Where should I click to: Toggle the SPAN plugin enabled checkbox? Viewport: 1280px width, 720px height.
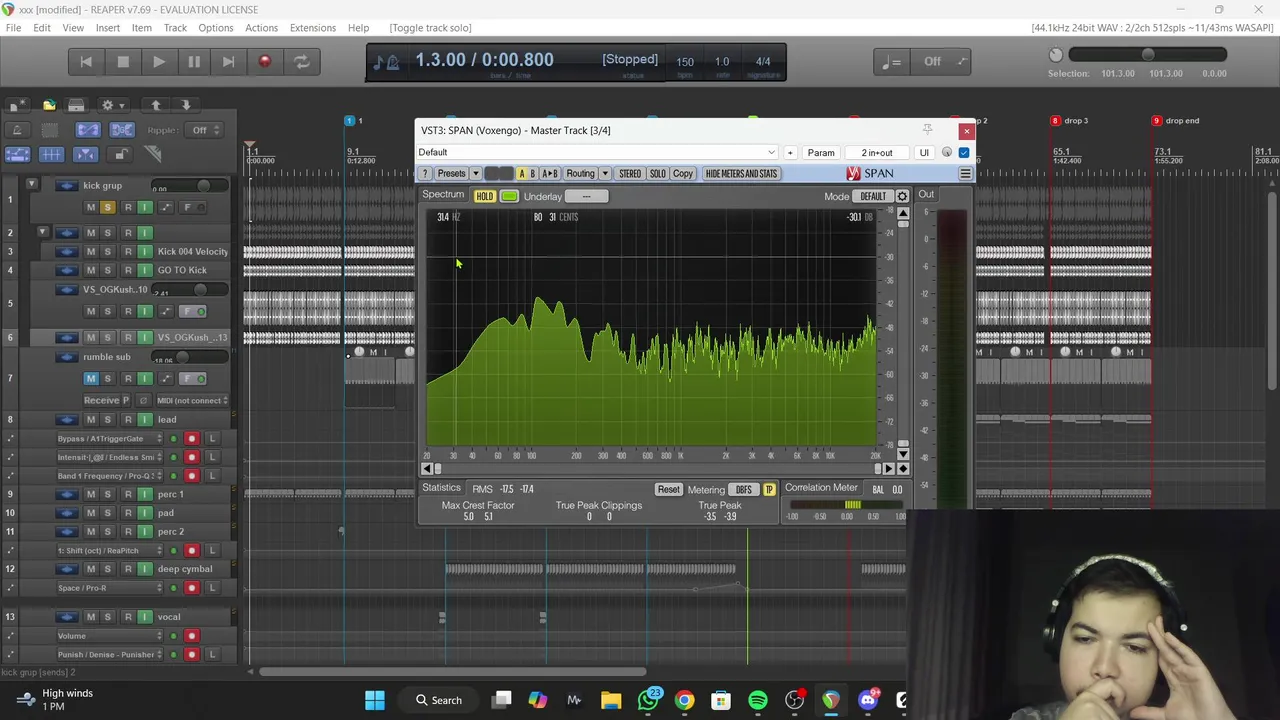coord(964,153)
